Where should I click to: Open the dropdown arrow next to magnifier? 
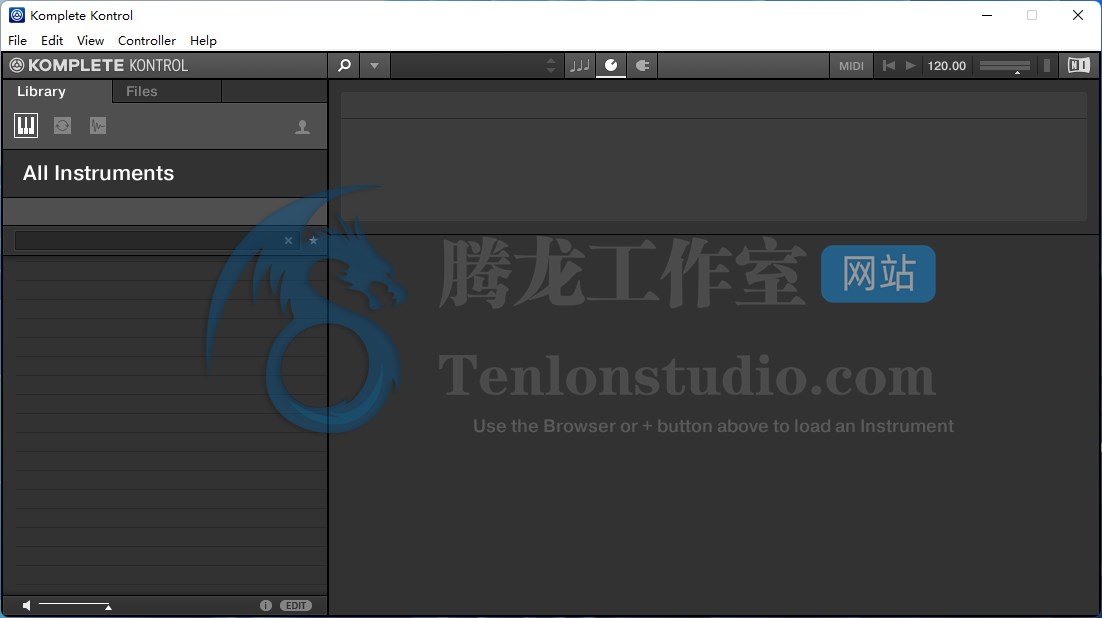(x=375, y=65)
